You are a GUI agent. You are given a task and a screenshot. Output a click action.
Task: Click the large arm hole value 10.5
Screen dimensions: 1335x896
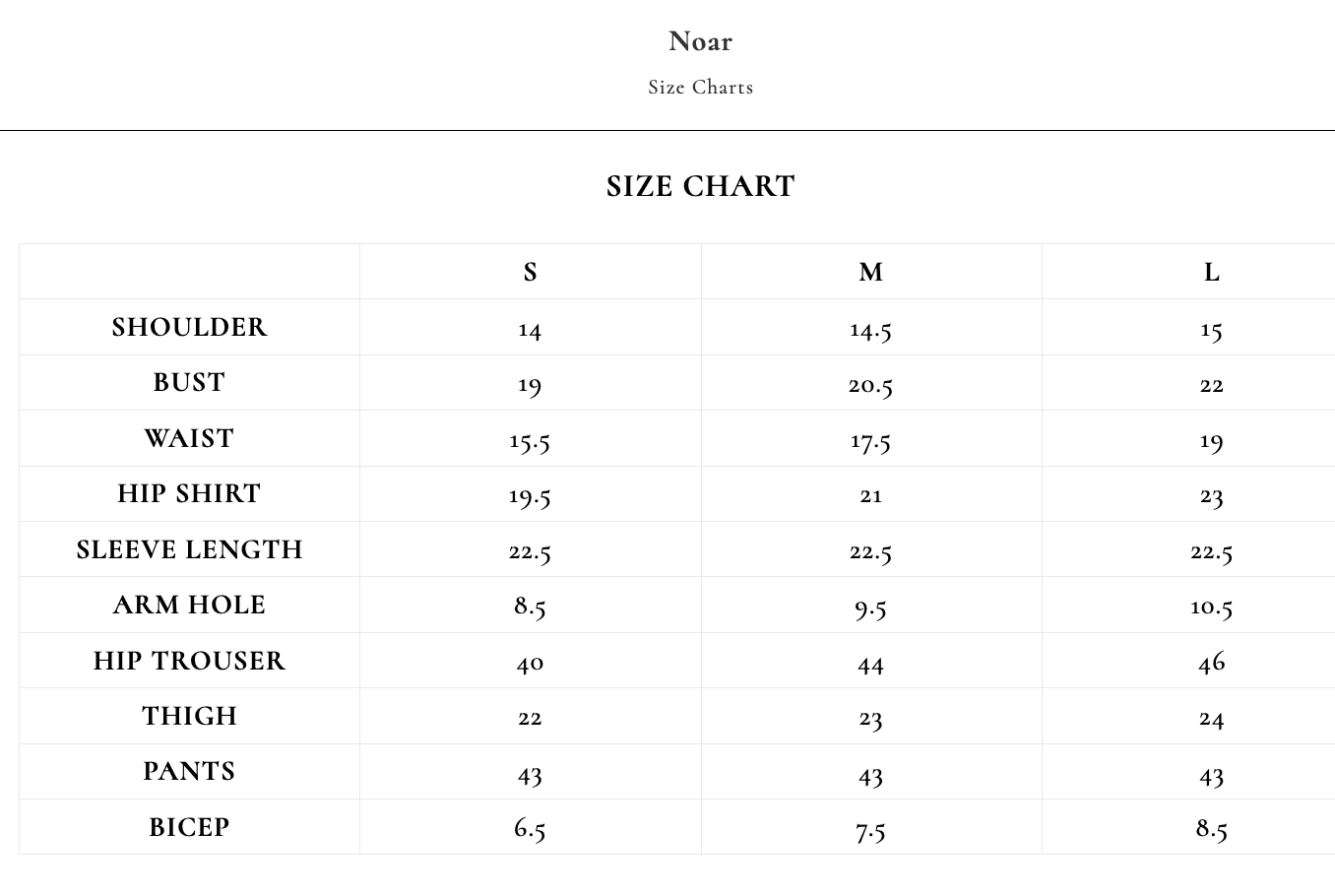(1211, 607)
